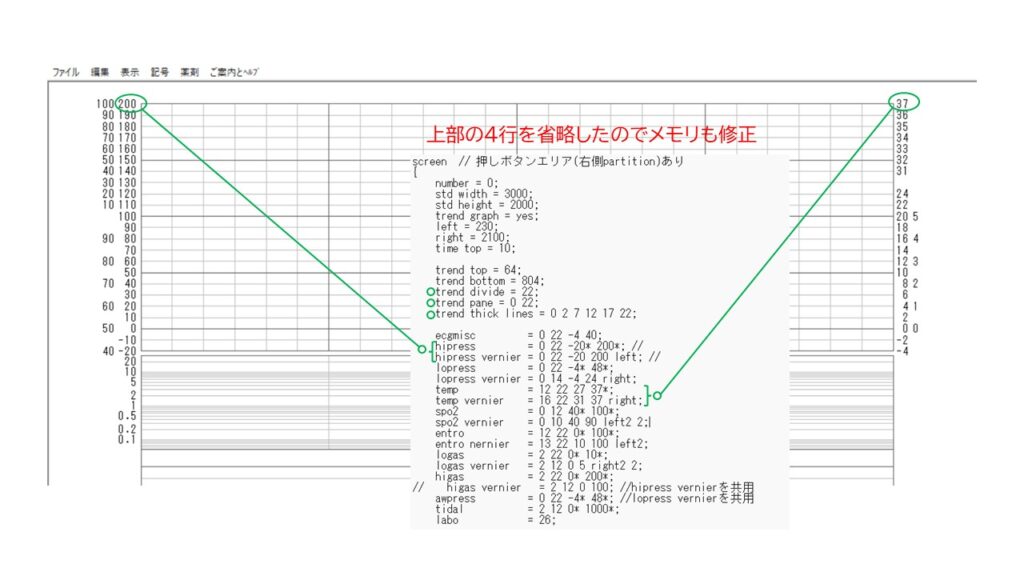Click the green circle beside 'trend thick lines'

click(430, 313)
